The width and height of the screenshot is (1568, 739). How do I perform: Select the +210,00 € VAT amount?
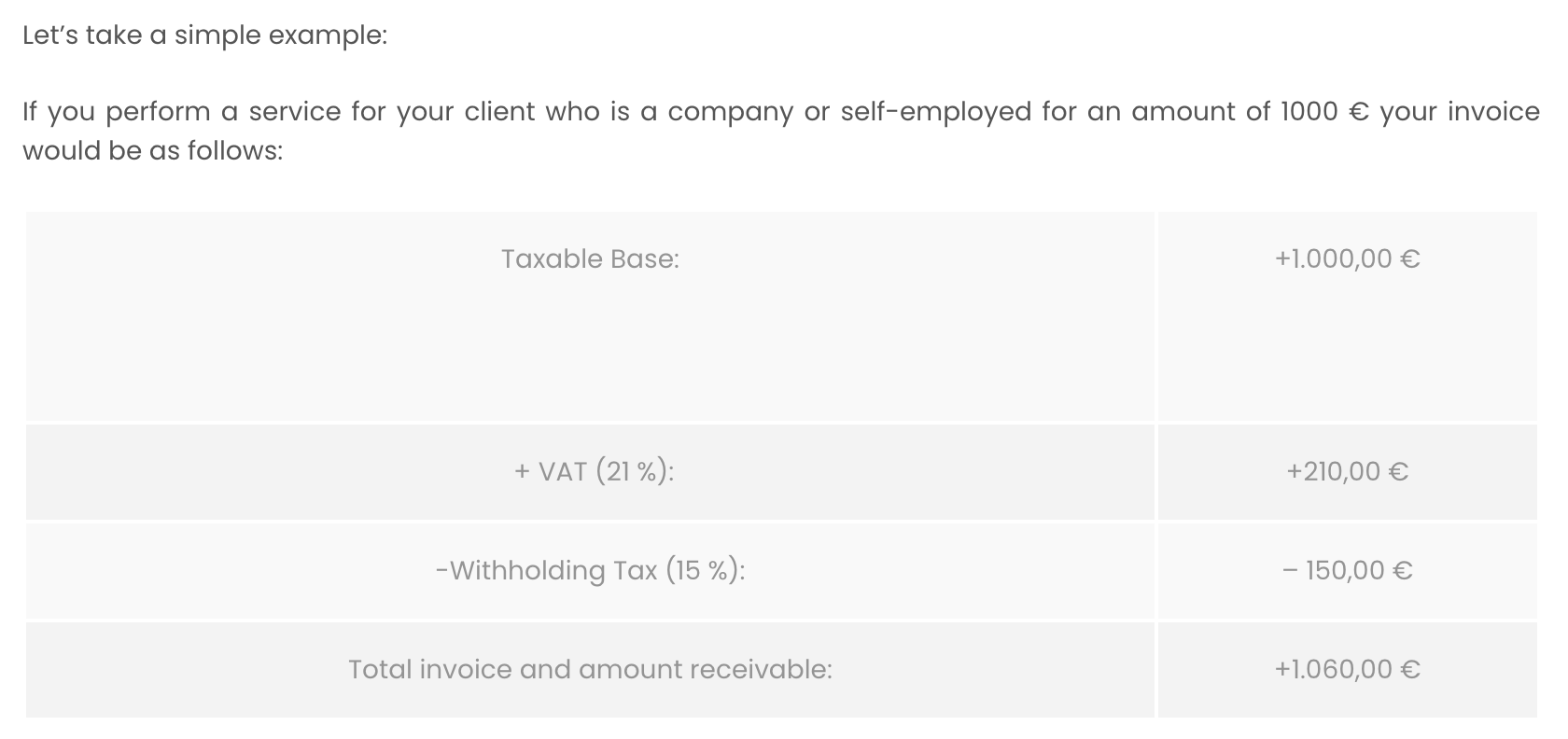(1348, 471)
